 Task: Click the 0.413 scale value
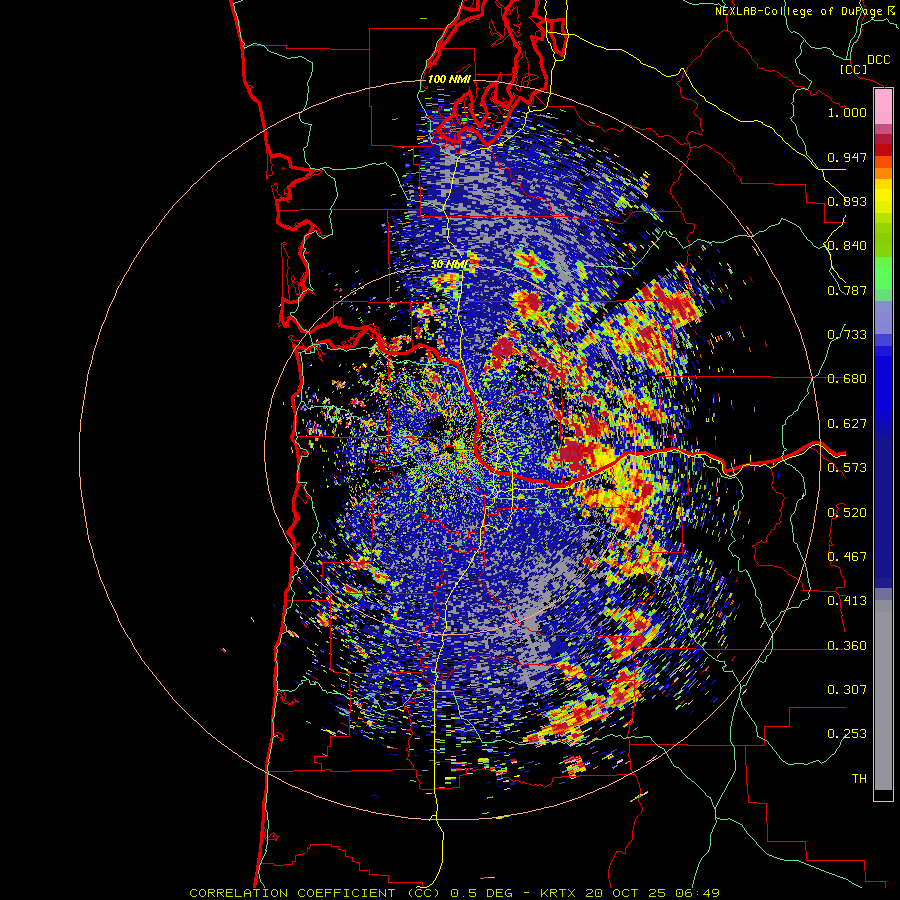[847, 601]
